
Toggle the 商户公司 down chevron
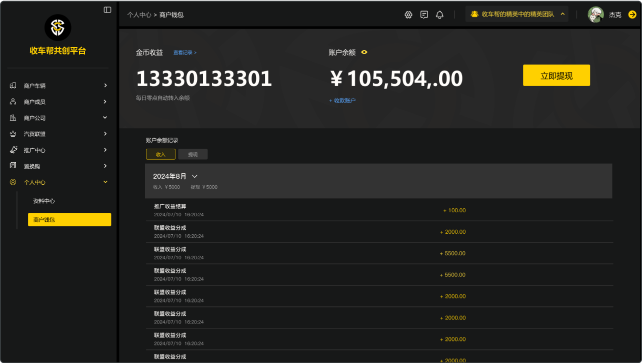pos(105,117)
